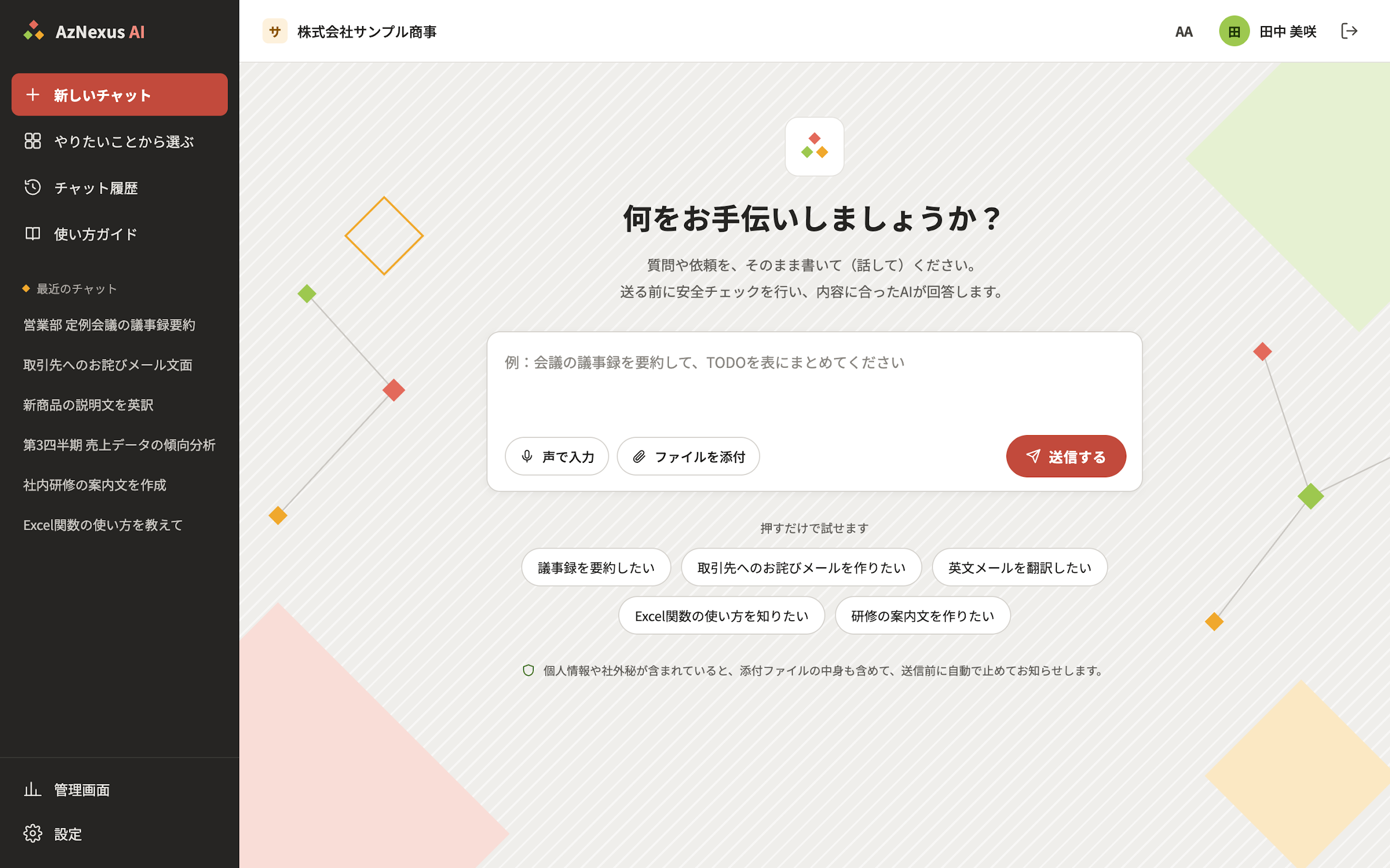Image resolution: width=1390 pixels, height=868 pixels.
Task: Open やりたいことから選ぶ menu item
Action: 120,141
